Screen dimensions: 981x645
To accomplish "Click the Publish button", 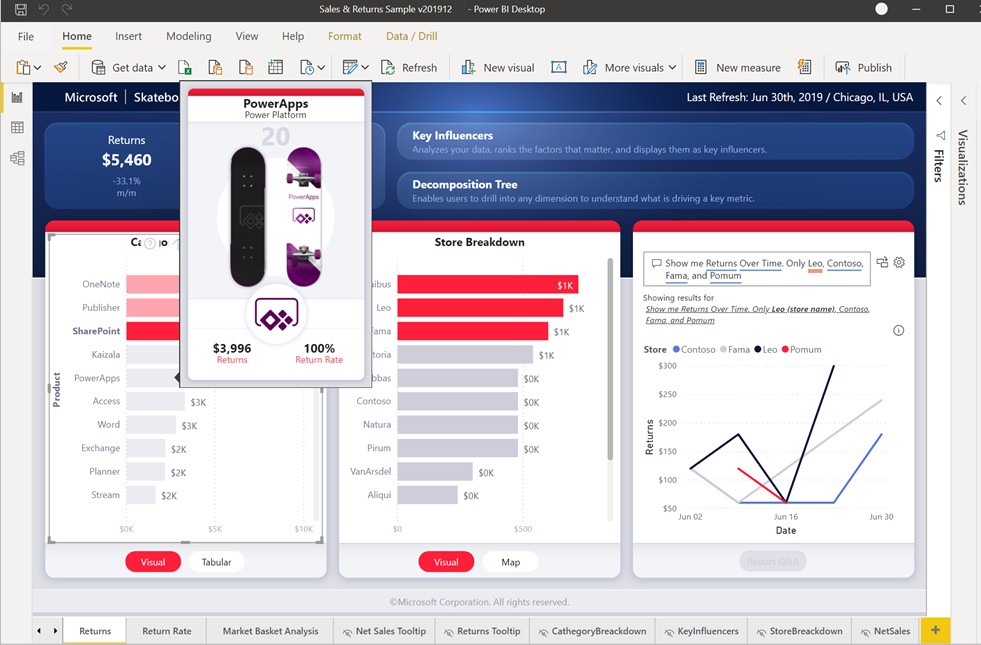I will [x=863, y=68].
